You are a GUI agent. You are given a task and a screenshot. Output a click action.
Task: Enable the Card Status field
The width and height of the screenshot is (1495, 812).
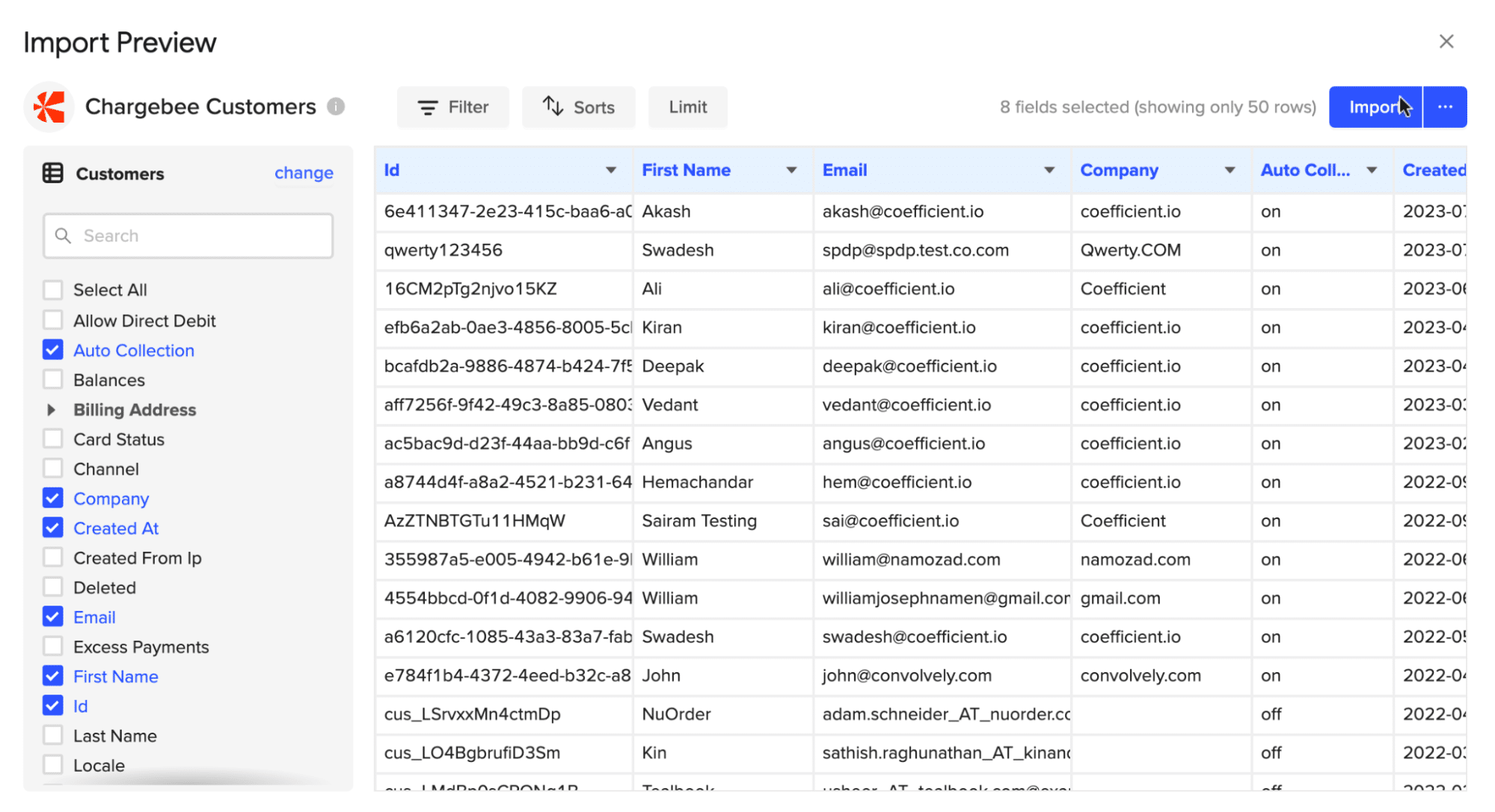click(53, 439)
